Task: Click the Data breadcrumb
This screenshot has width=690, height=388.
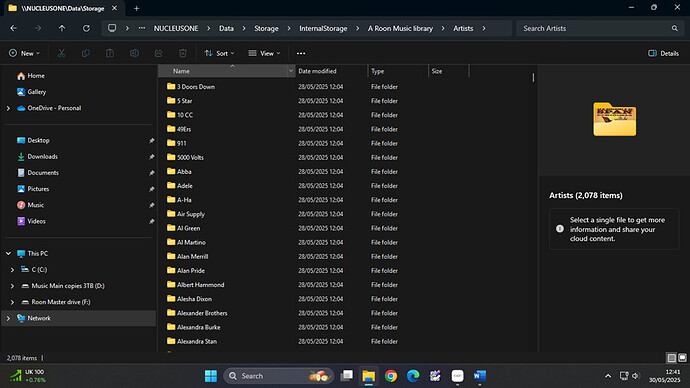Action: click(x=226, y=28)
